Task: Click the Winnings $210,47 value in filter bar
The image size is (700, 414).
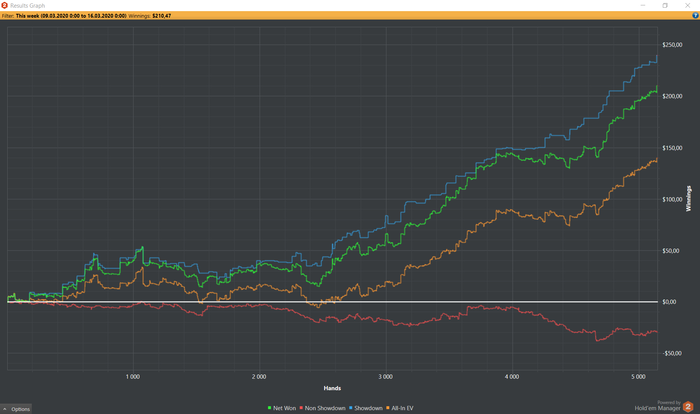Action: pyautogui.click(x=162, y=16)
